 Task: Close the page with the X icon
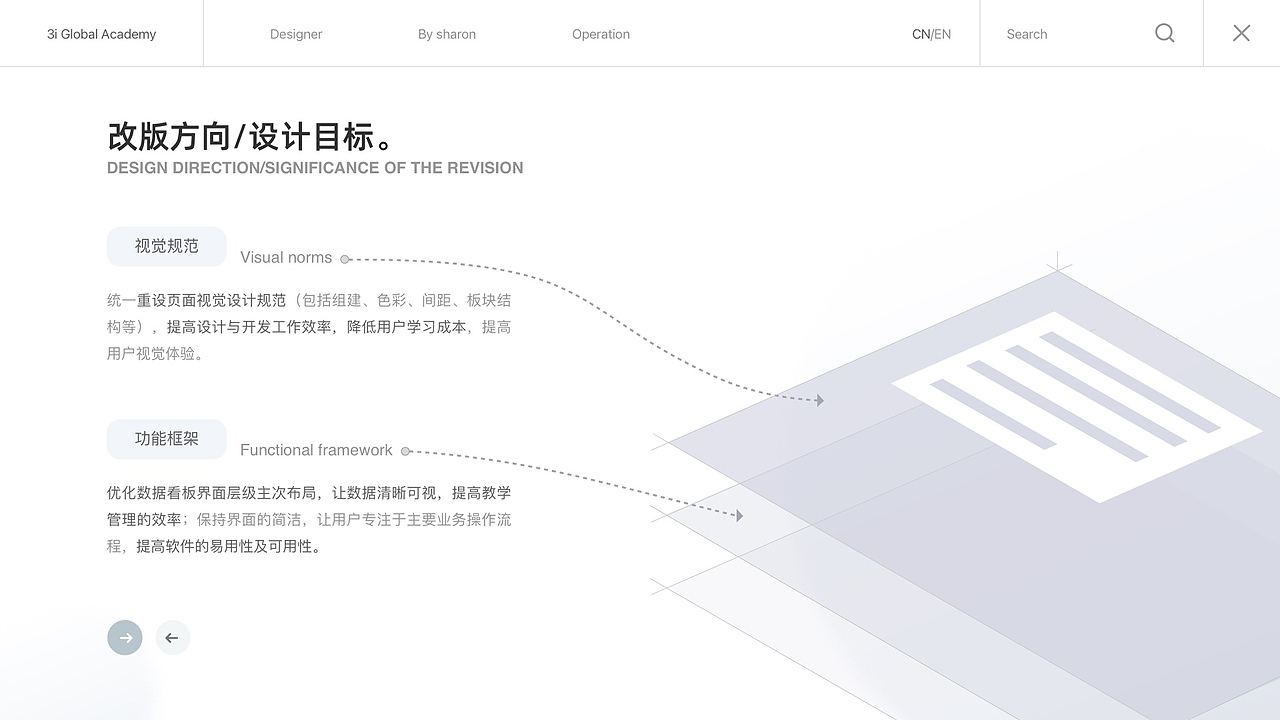[x=1241, y=33]
